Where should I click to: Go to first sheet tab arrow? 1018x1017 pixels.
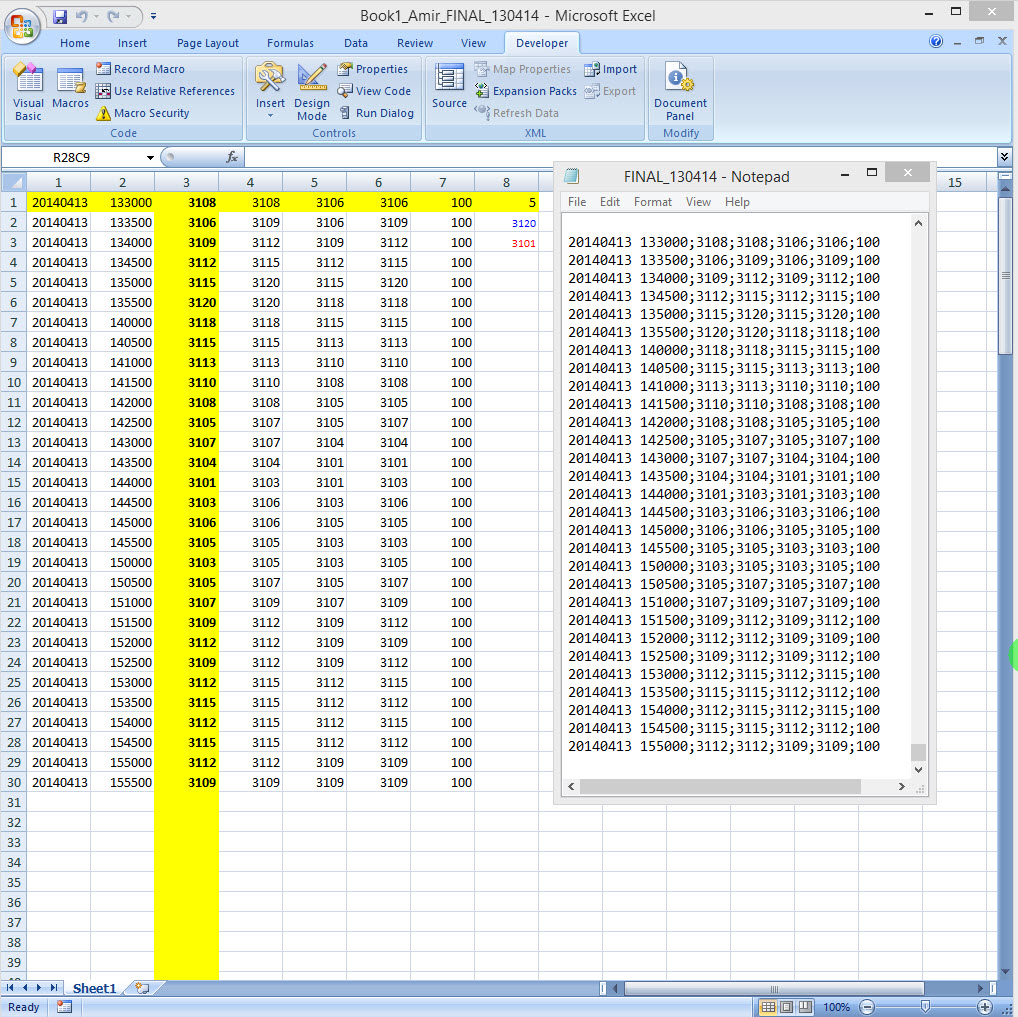[10, 988]
